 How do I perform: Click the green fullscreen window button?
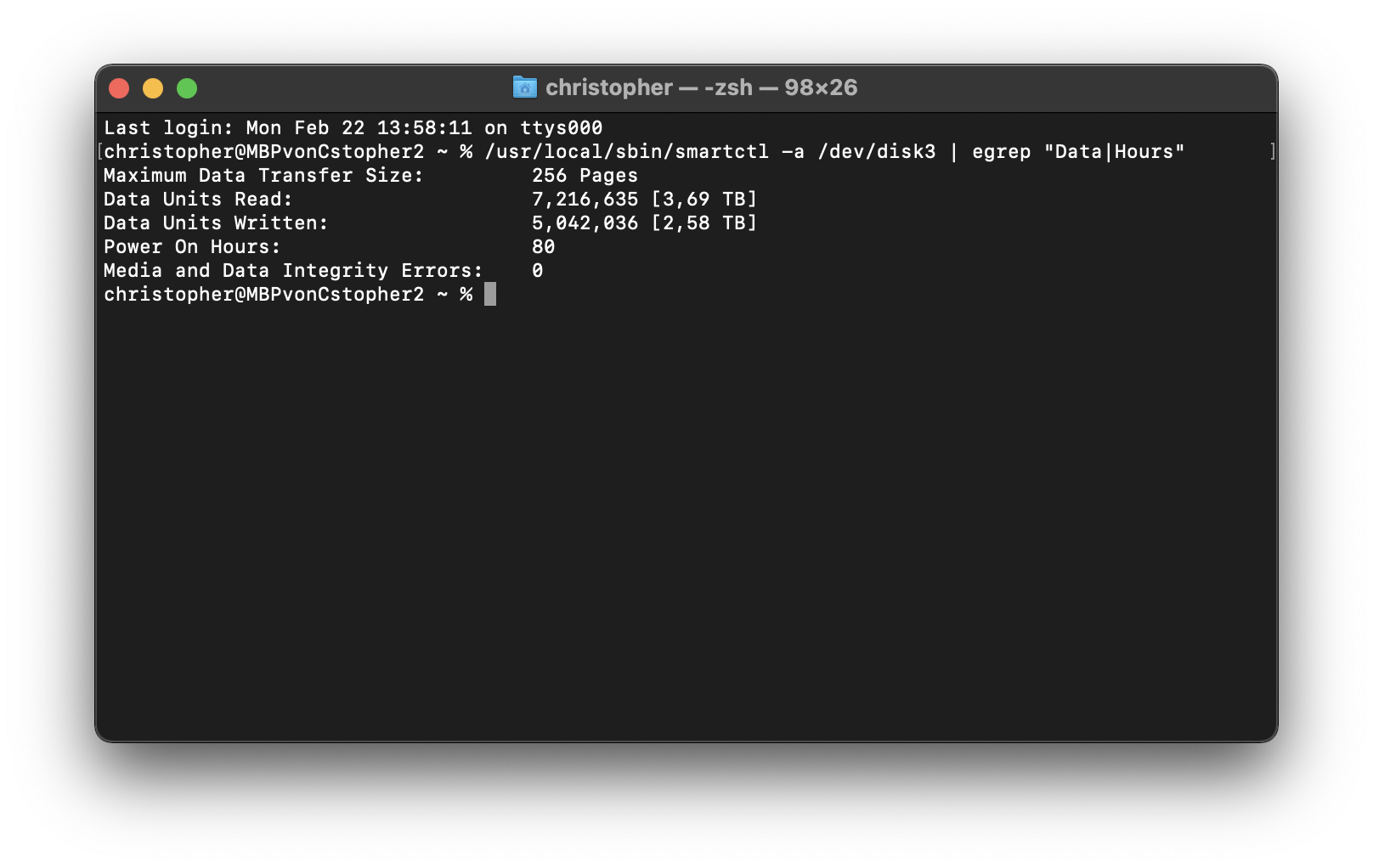pyautogui.click(x=187, y=88)
